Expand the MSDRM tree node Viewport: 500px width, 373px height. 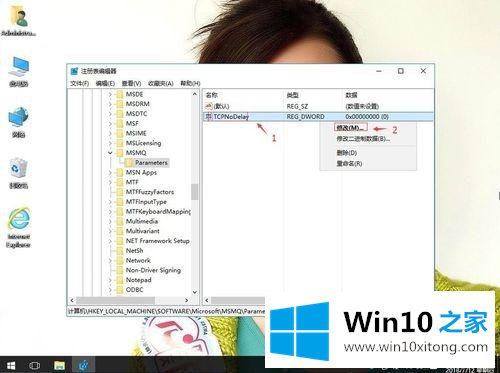click(x=110, y=104)
